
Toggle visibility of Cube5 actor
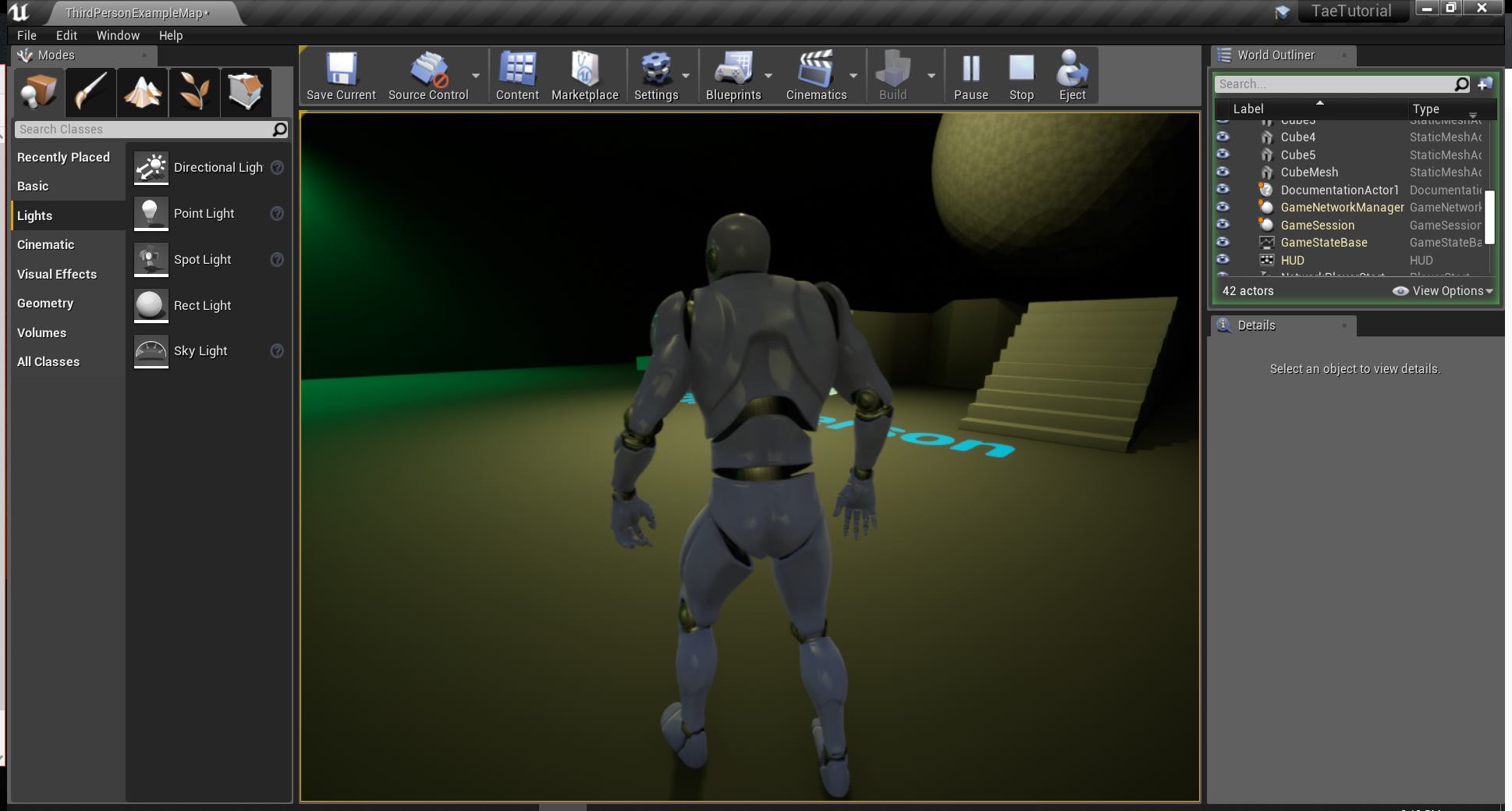pyautogui.click(x=1223, y=155)
